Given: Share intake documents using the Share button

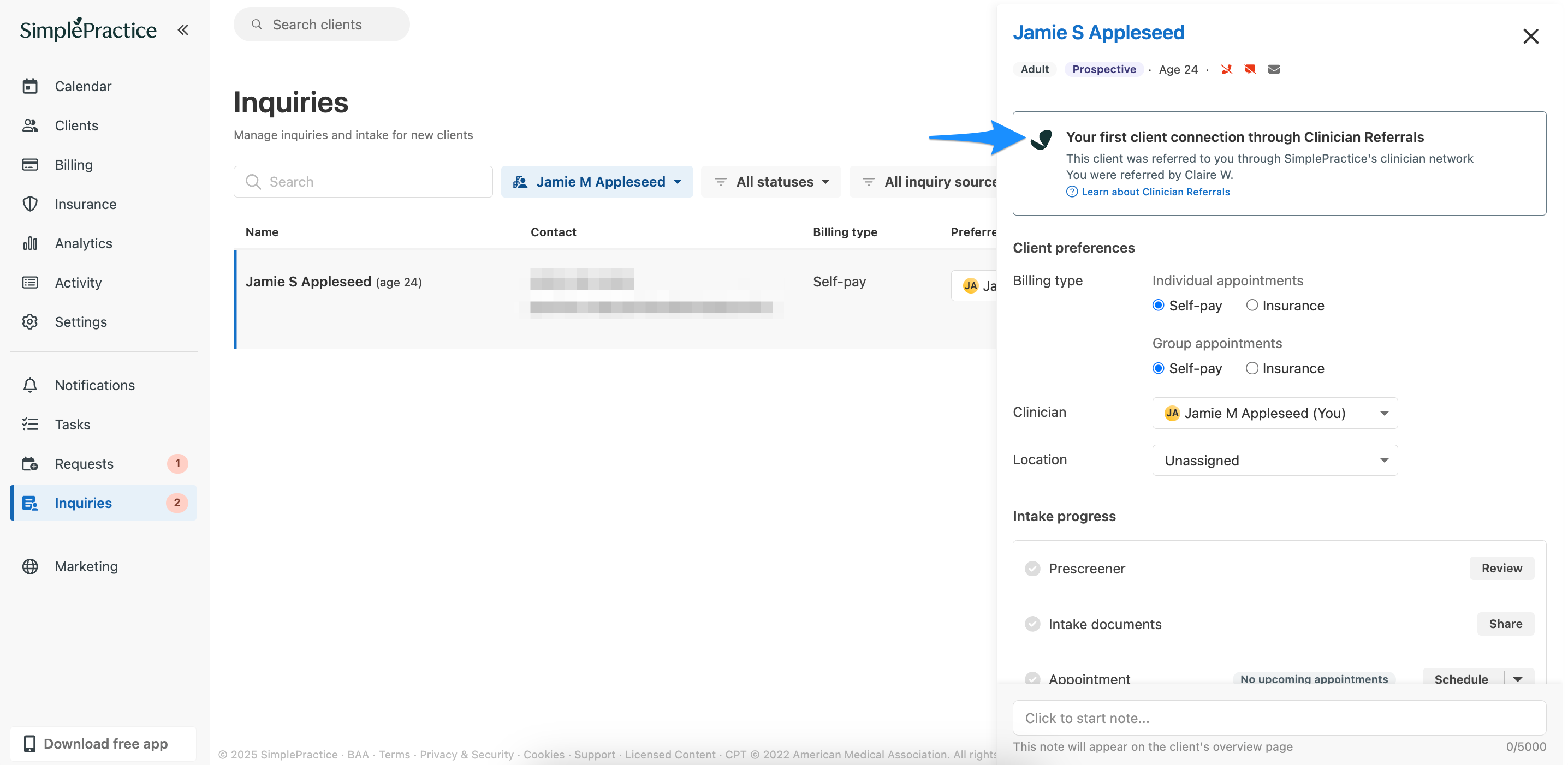Looking at the screenshot, I should (x=1505, y=624).
